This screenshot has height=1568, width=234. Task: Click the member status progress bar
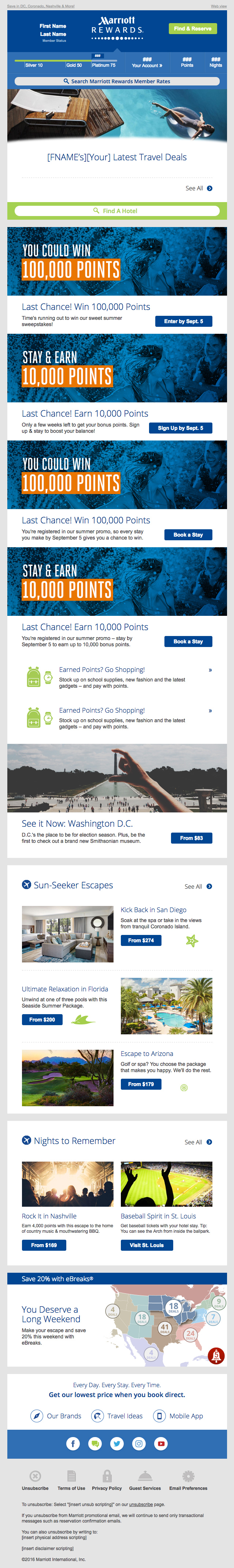coord(71,61)
